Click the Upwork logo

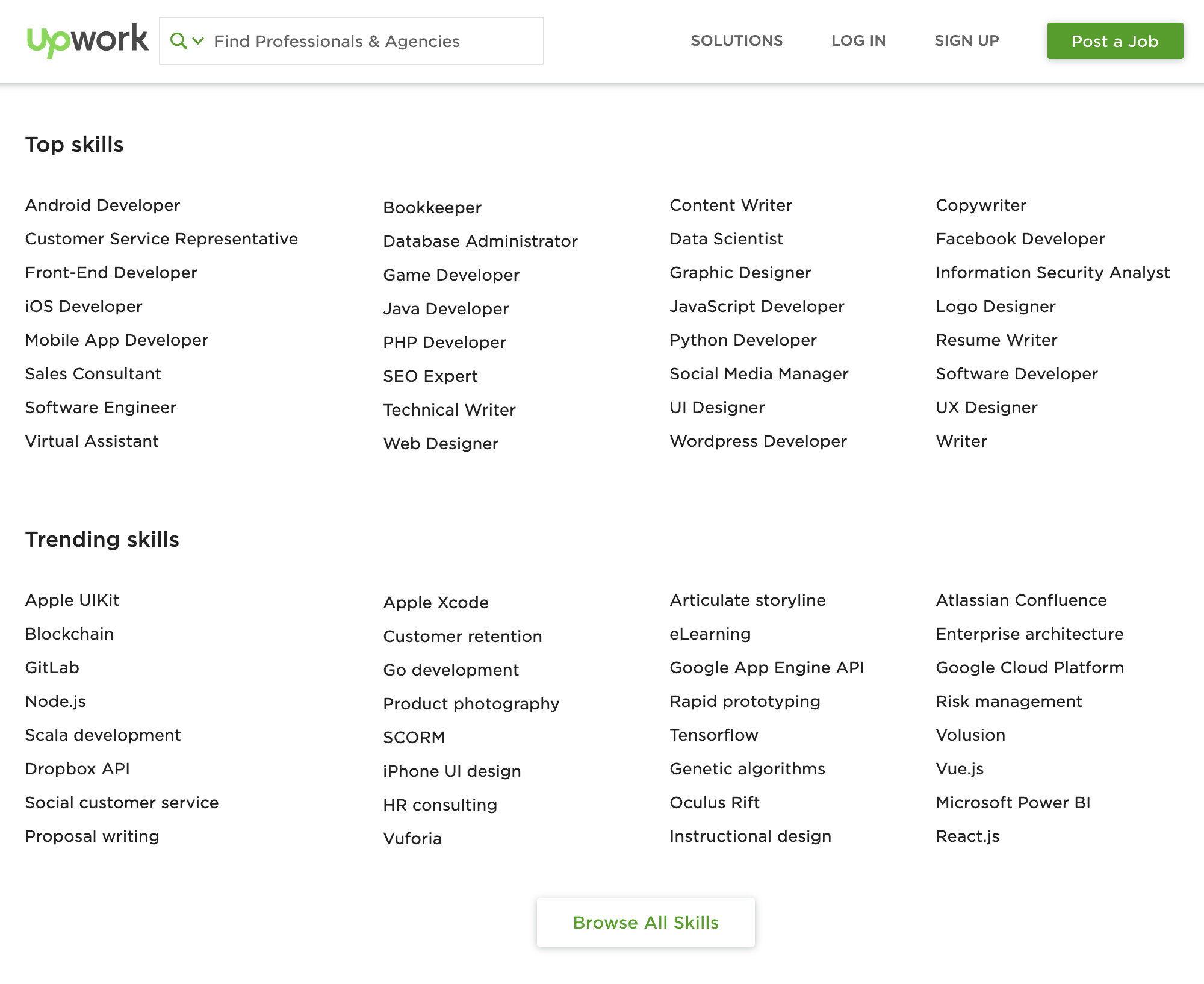pyautogui.click(x=87, y=40)
